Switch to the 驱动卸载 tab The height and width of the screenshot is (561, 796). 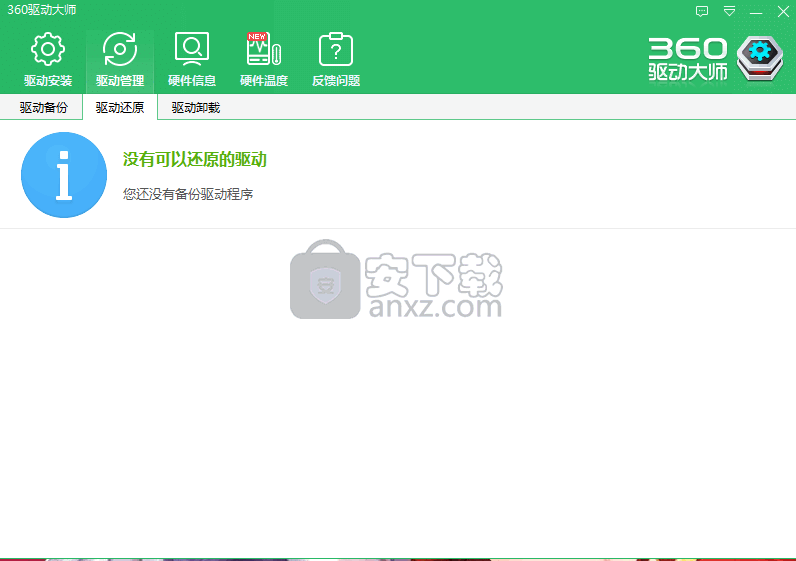coord(195,107)
